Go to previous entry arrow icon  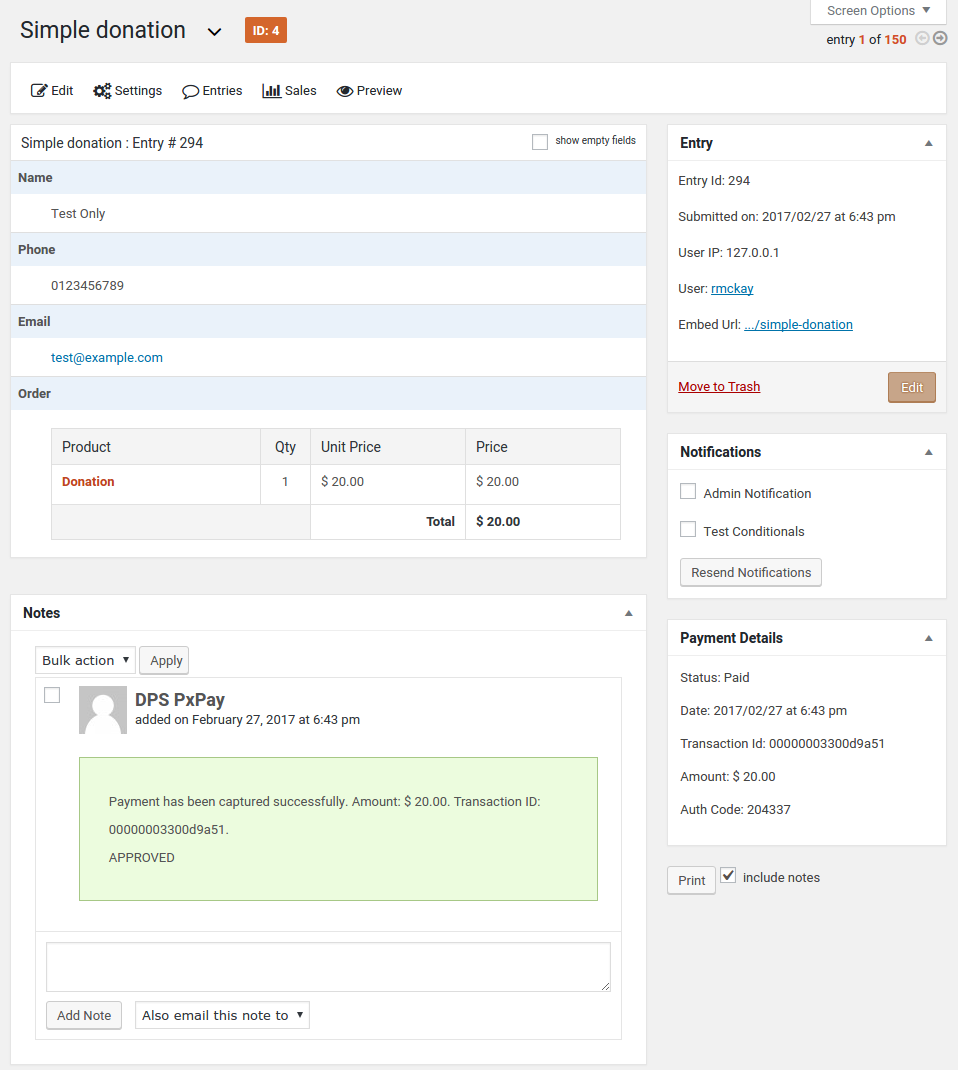pos(922,38)
